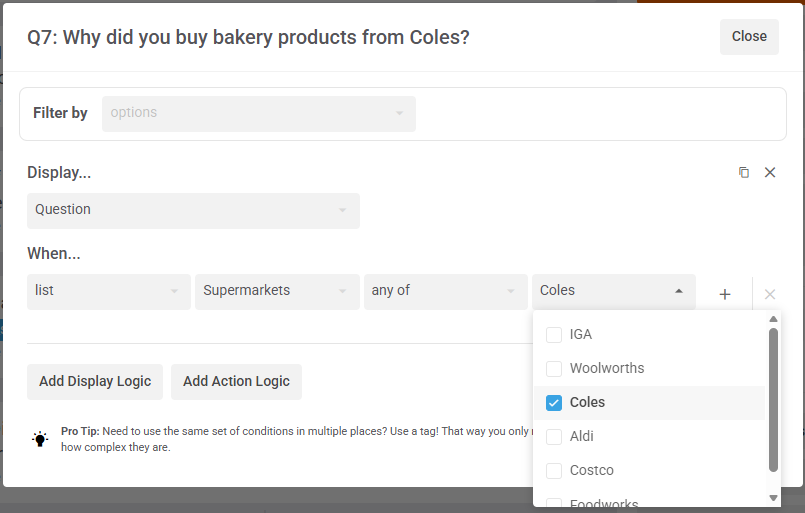The image size is (805, 513).
Task: Enable the Aldi checkbox
Action: tap(554, 436)
